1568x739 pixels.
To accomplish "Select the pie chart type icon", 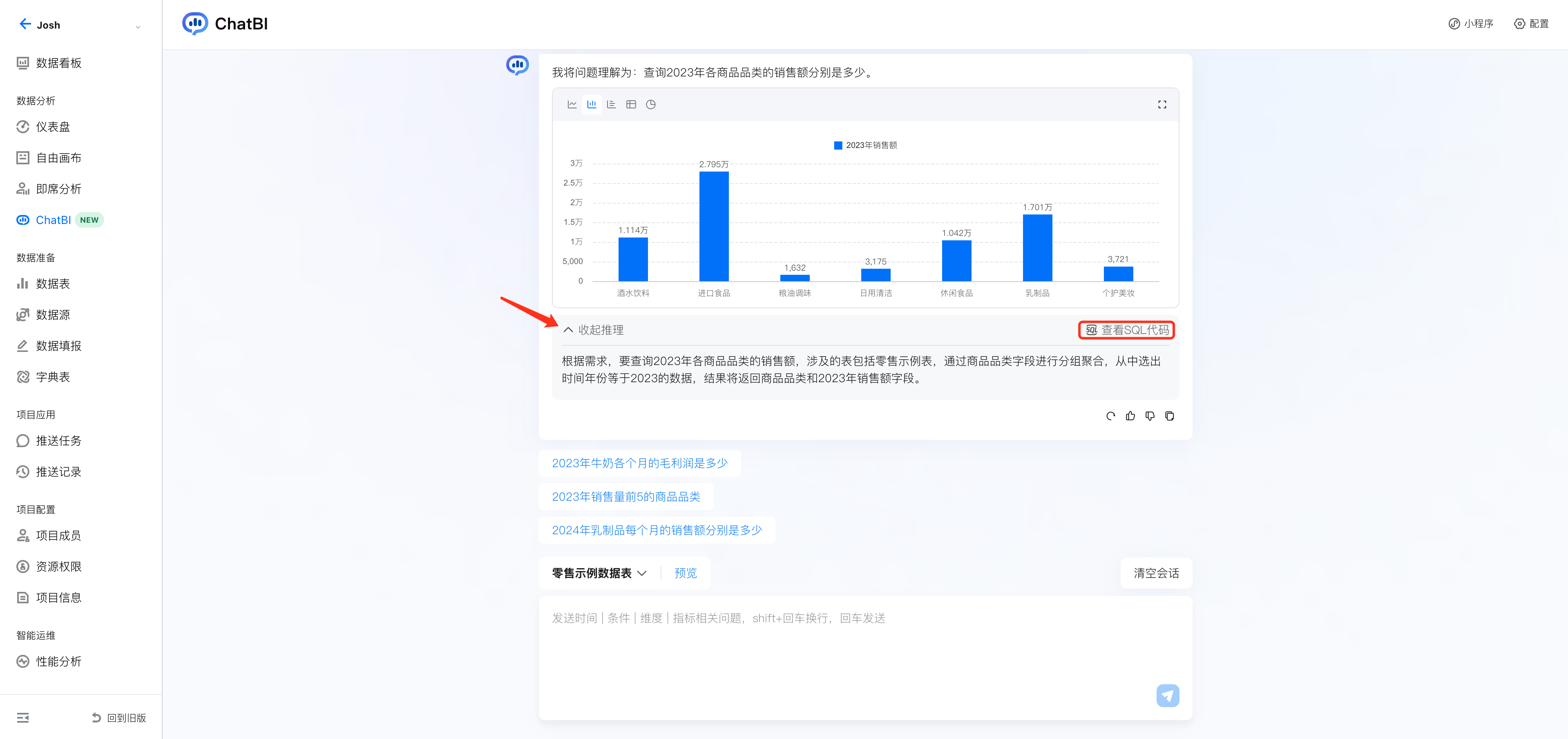I will pyautogui.click(x=650, y=104).
